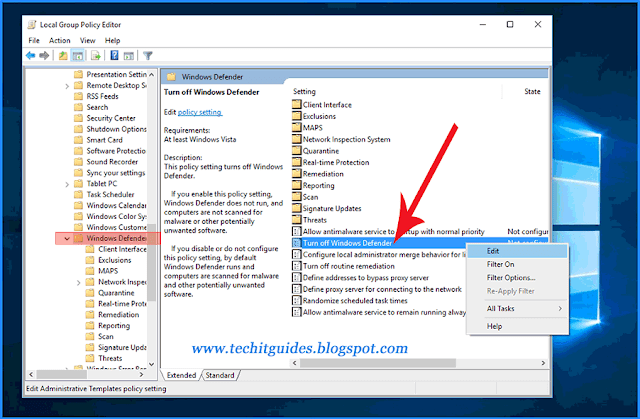Expand the Tablet PC tree node
Screen dimensions: 640x419
click(67, 184)
